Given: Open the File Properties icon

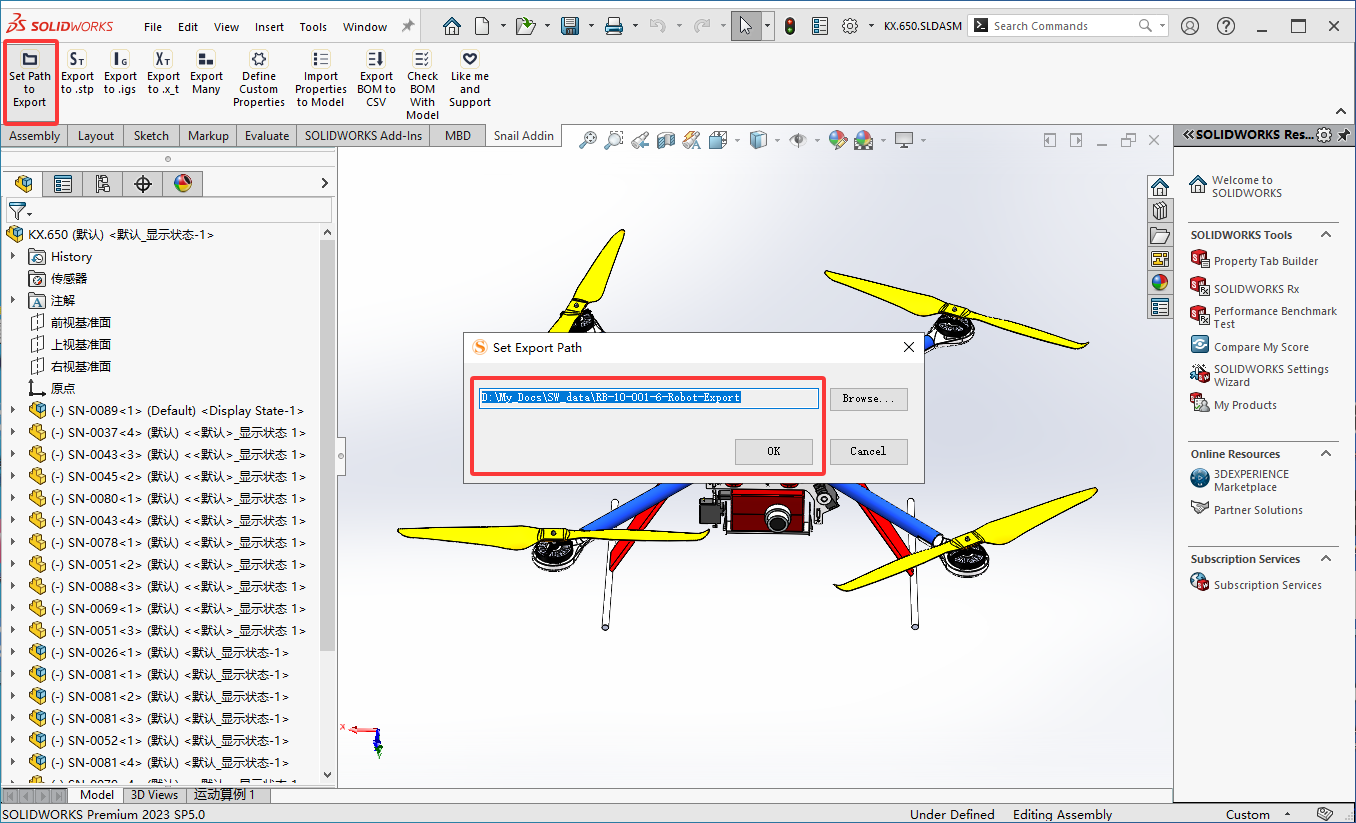Looking at the screenshot, I should click(x=820, y=26).
